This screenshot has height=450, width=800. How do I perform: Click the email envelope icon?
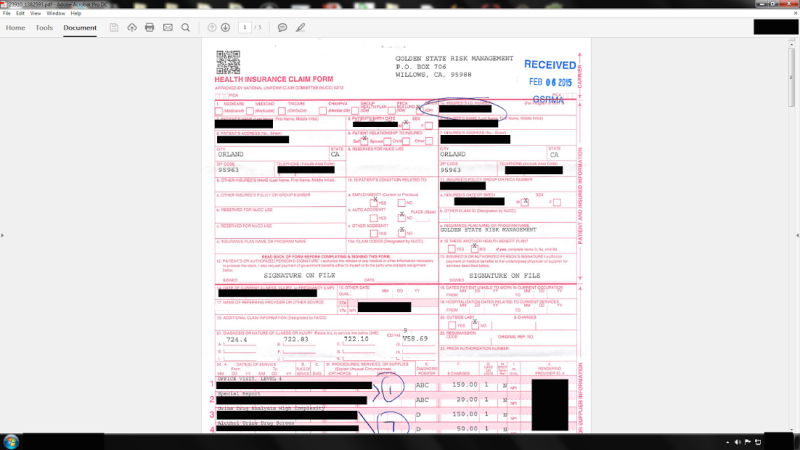(167, 27)
